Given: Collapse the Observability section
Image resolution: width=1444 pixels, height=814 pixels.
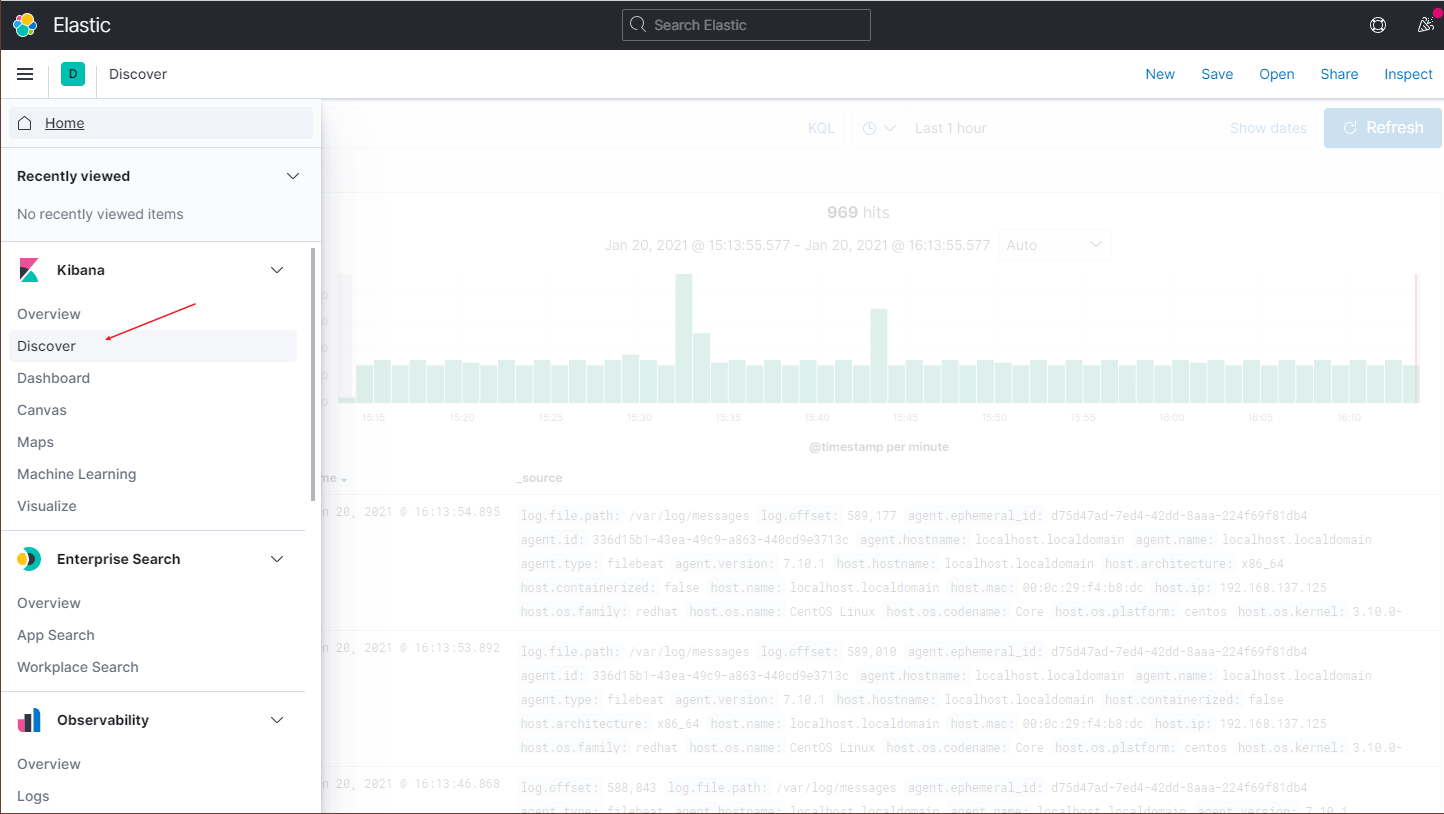Looking at the screenshot, I should 277,720.
